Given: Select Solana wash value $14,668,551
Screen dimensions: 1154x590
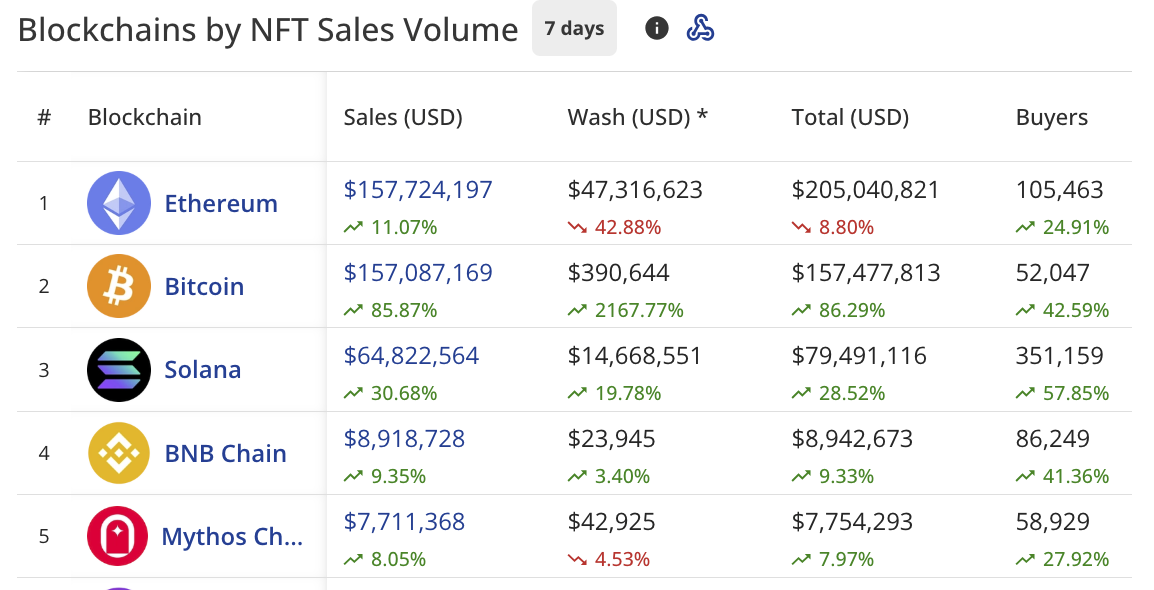Looking at the screenshot, I should point(634,356).
